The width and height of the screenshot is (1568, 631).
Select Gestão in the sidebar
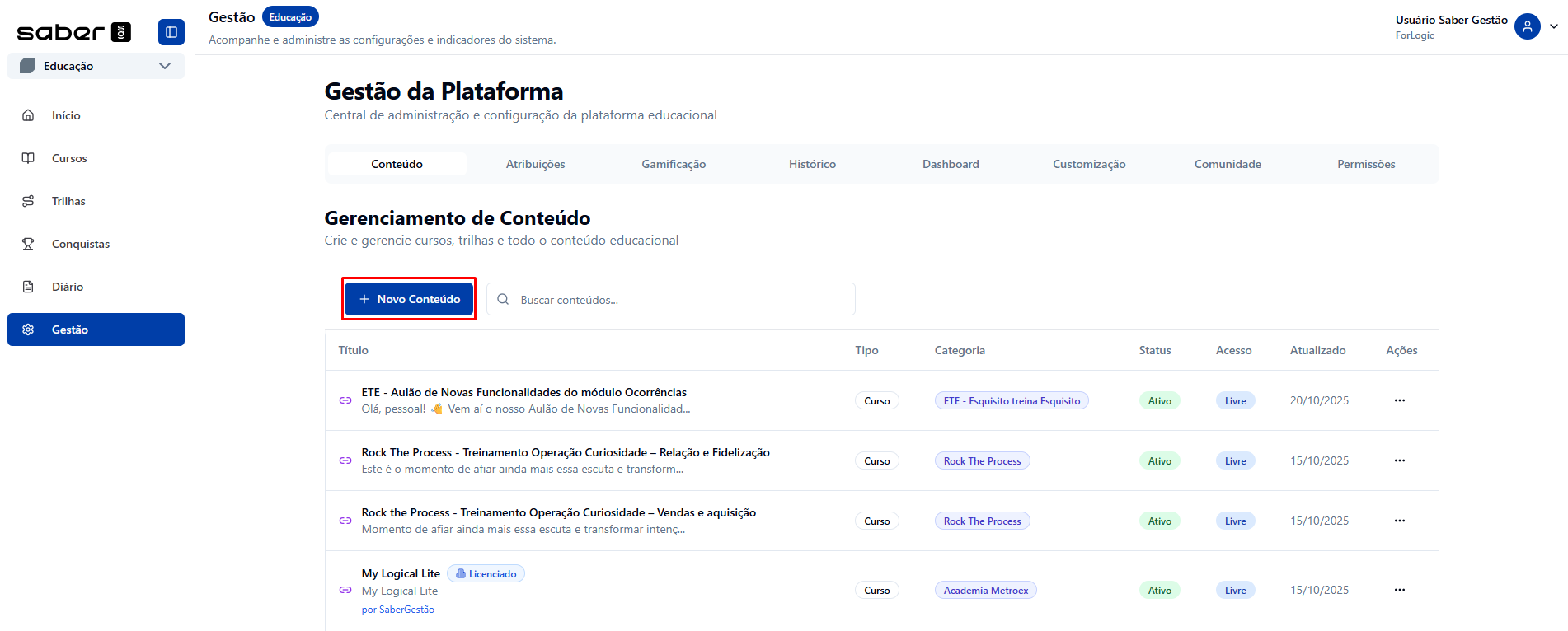96,330
